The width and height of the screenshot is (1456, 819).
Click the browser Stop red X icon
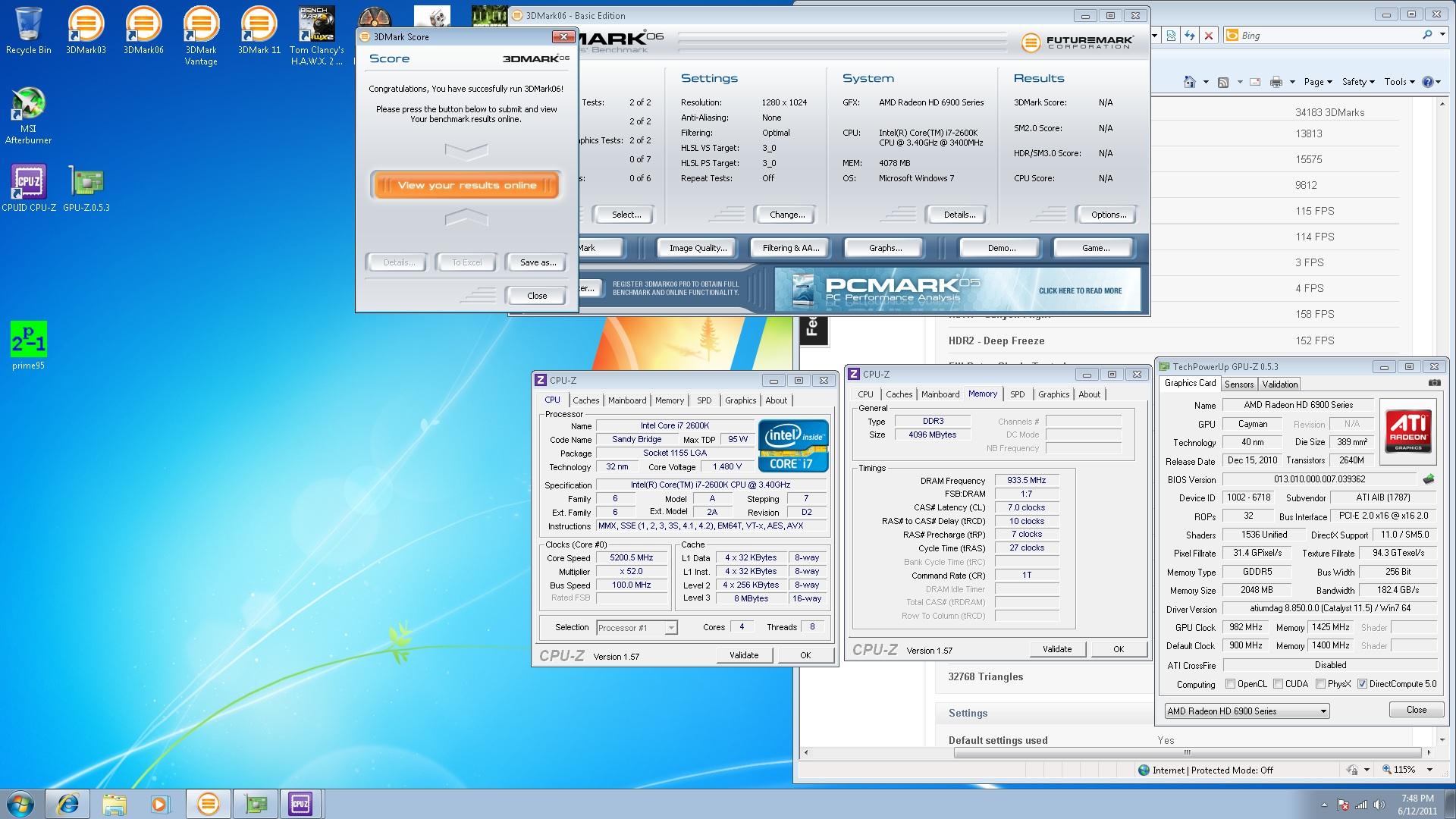[1209, 36]
